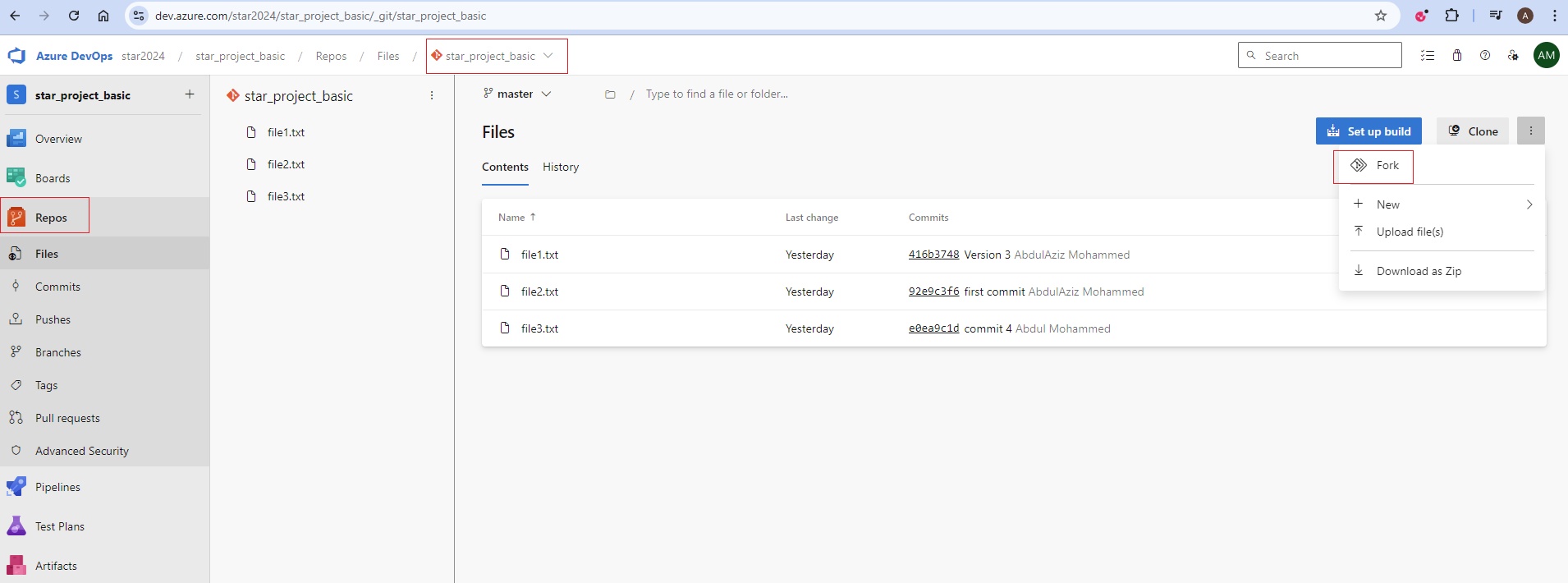Open commit link 92e9c3f6
1568x583 pixels.
tap(933, 291)
